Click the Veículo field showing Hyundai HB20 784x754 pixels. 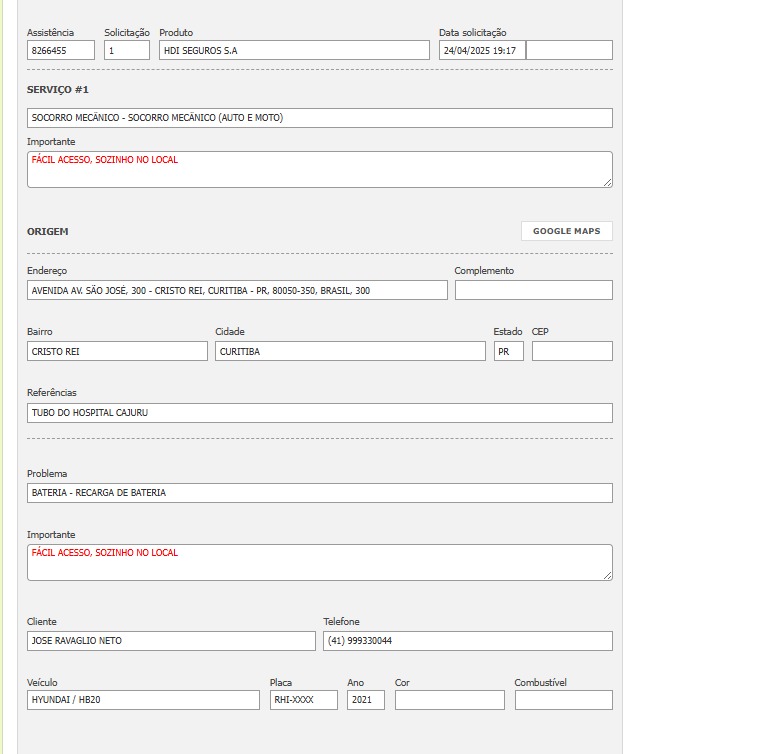[143, 700]
